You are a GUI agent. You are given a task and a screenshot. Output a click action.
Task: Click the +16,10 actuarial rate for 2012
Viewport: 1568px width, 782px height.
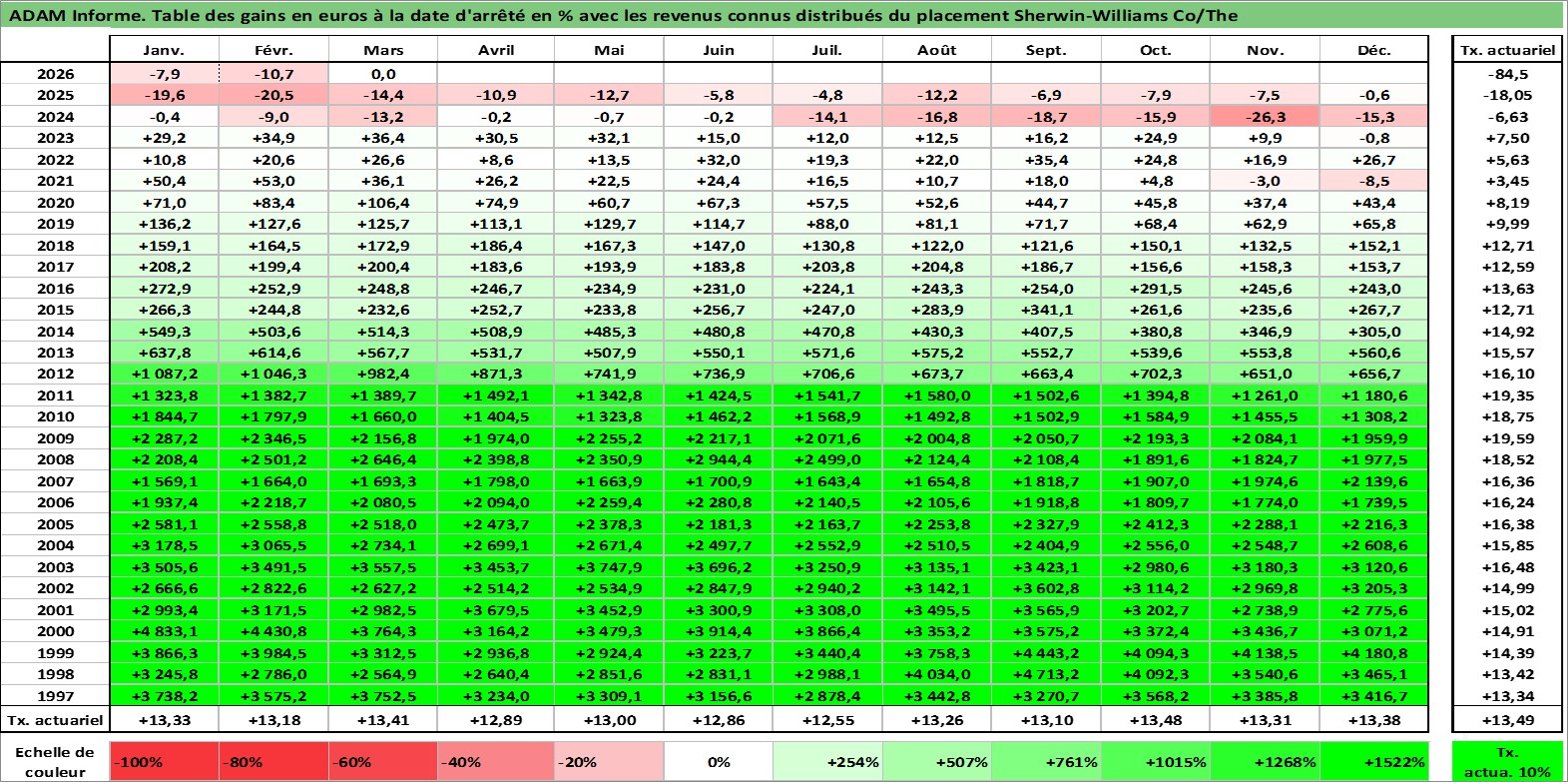pos(1507,374)
